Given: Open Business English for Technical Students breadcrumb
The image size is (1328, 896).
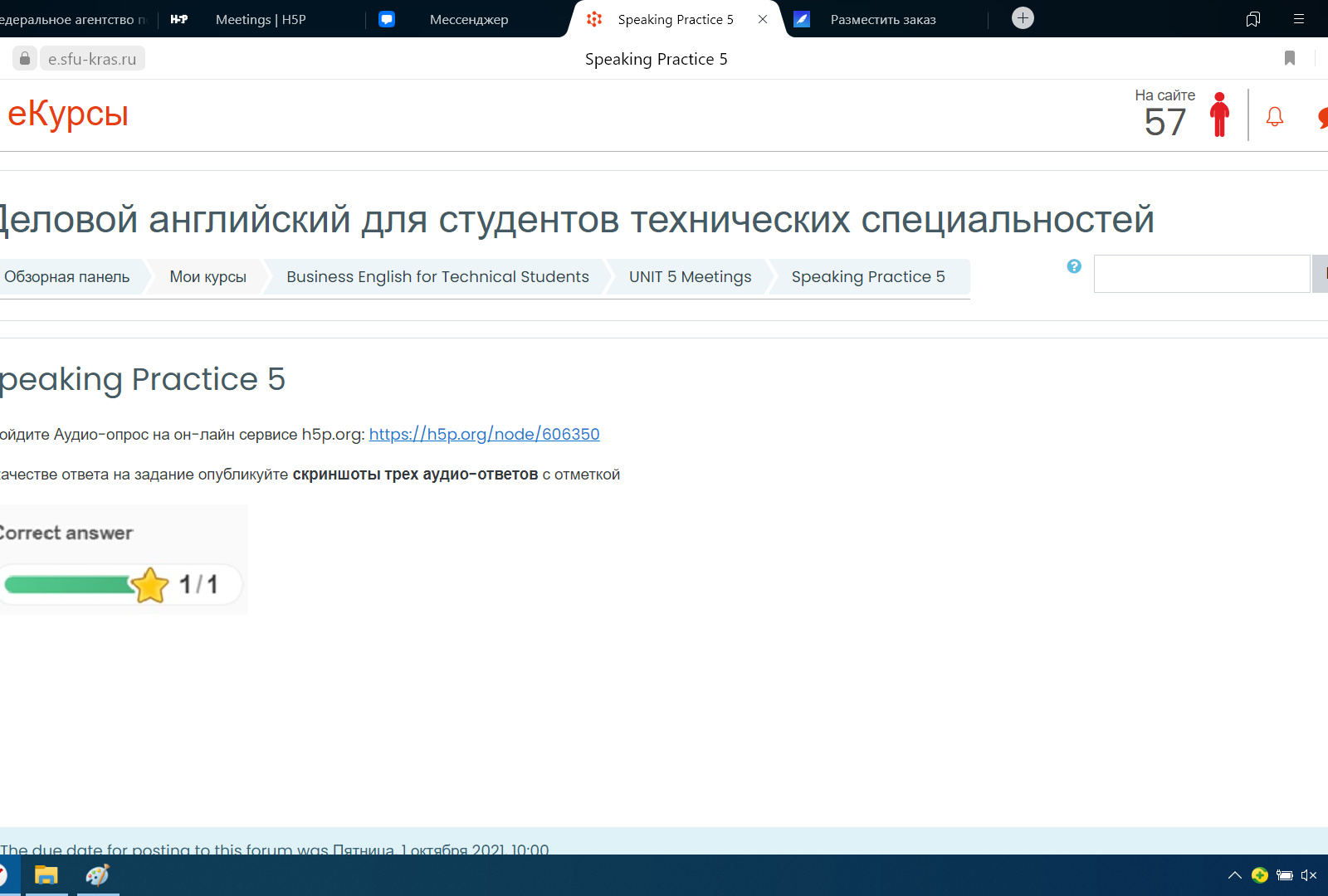Looking at the screenshot, I should point(437,277).
